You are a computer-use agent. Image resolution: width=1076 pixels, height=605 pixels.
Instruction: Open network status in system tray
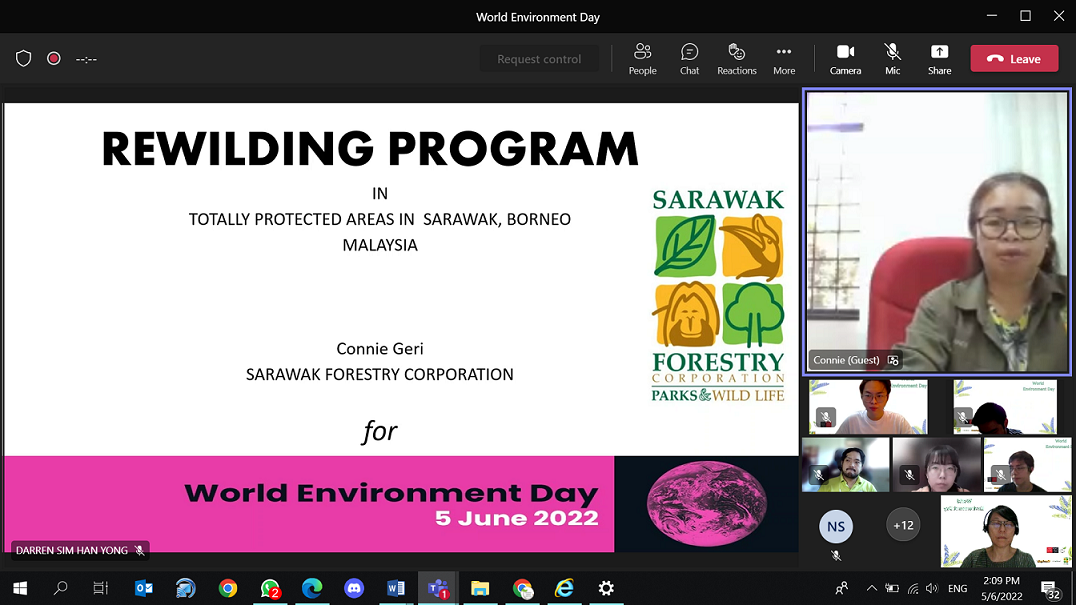point(913,588)
